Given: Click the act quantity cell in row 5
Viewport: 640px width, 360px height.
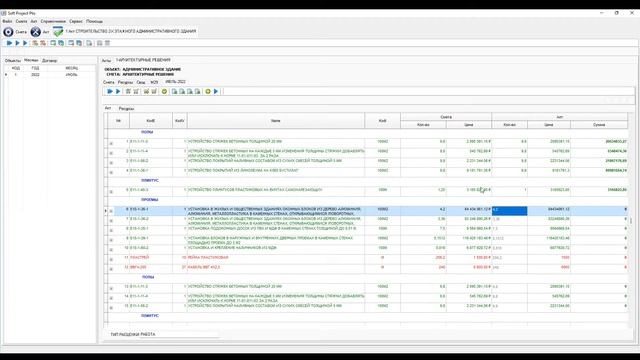Looking at the screenshot, I should 509,190.
